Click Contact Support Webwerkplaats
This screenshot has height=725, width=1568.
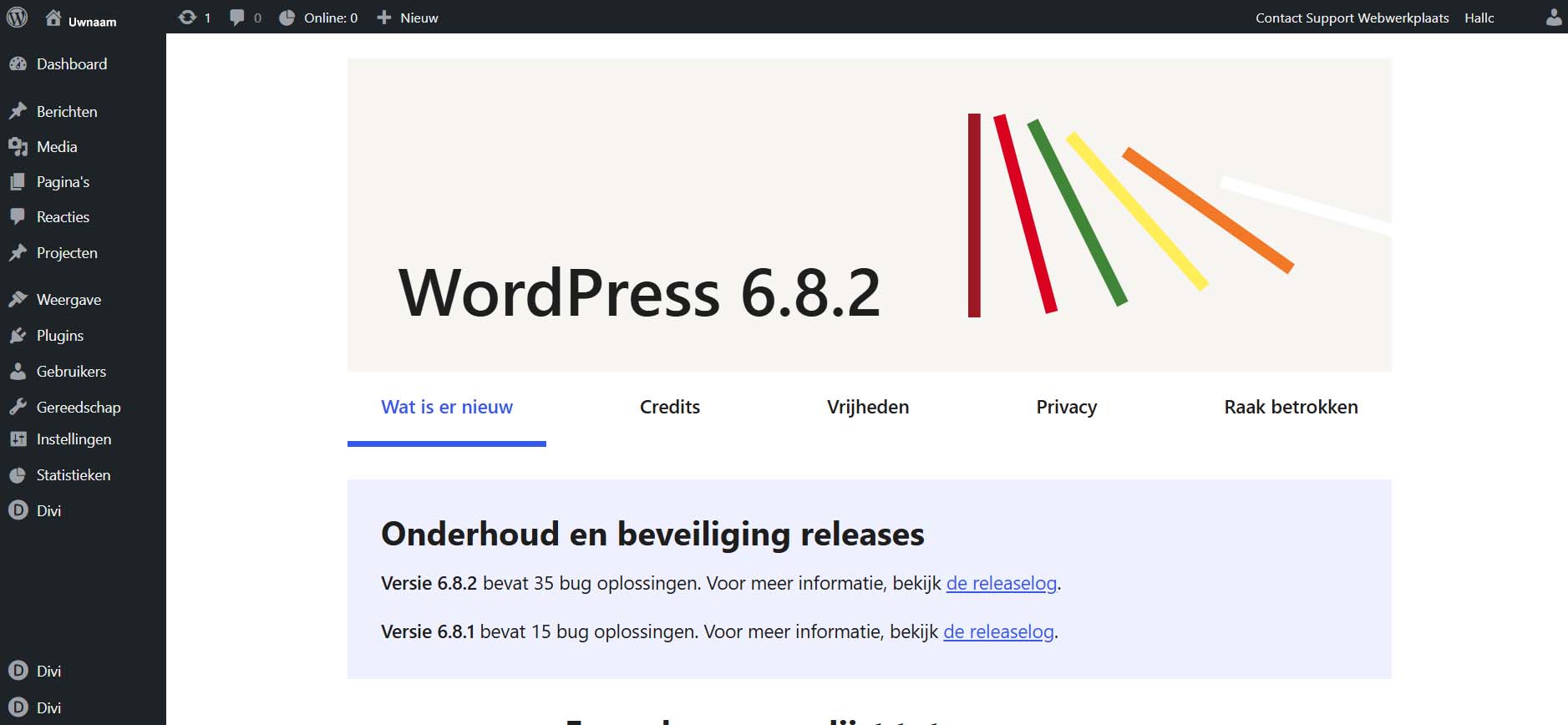[x=1352, y=18]
